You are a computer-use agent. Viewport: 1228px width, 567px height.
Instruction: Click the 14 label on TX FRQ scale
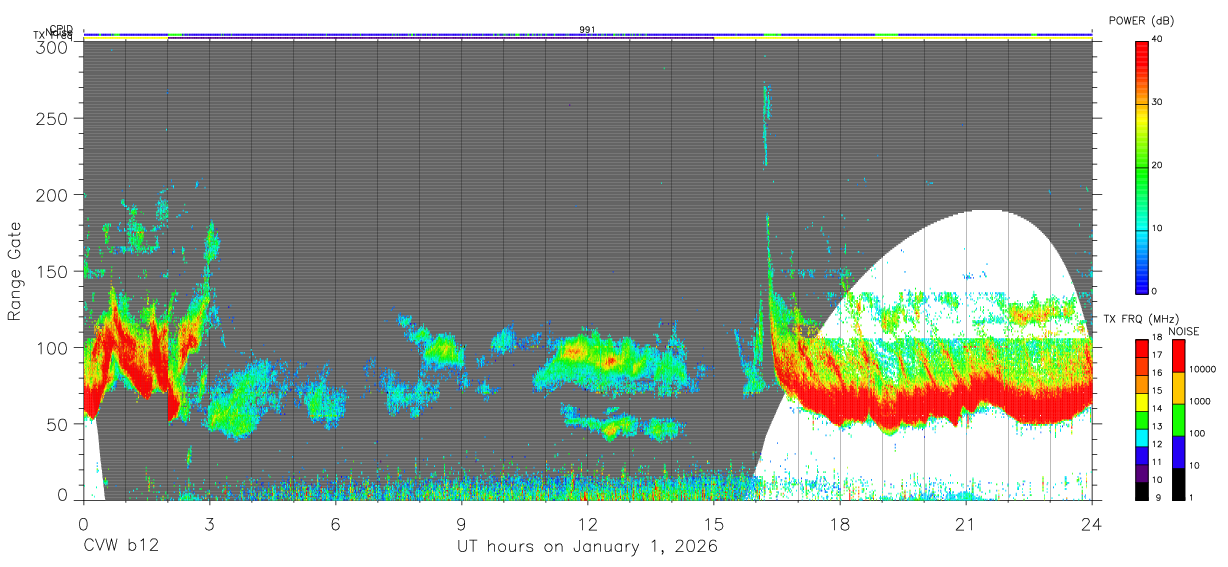click(1156, 408)
